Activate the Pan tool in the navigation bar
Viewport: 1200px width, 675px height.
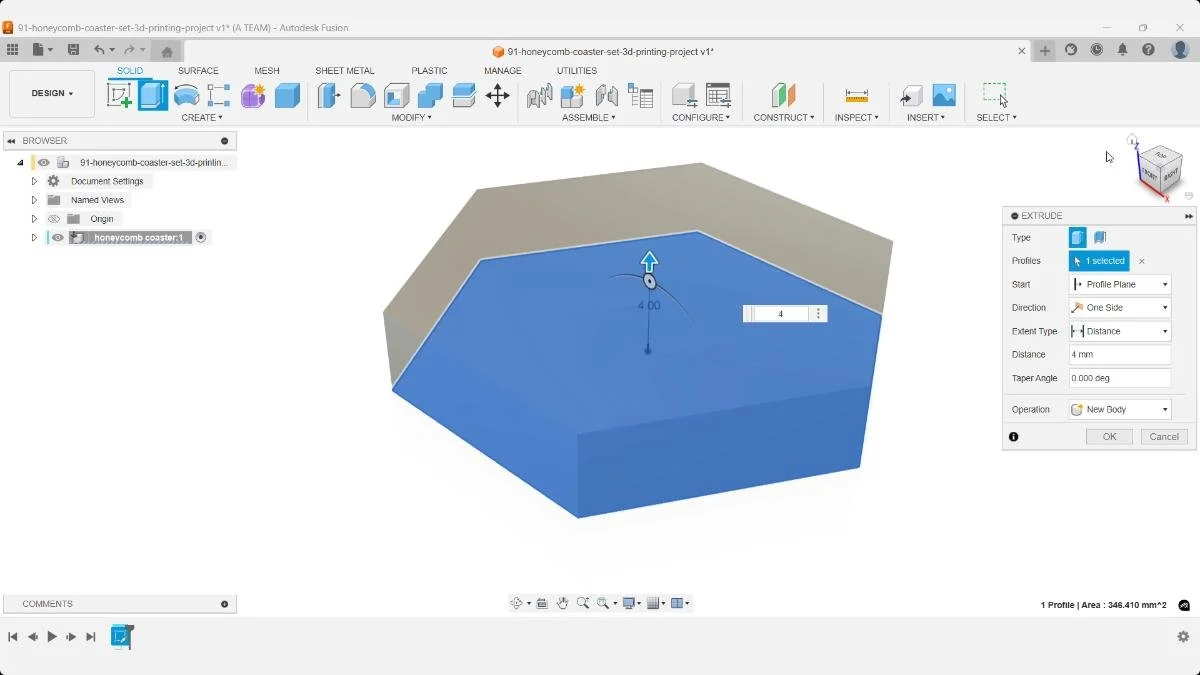[x=563, y=602]
